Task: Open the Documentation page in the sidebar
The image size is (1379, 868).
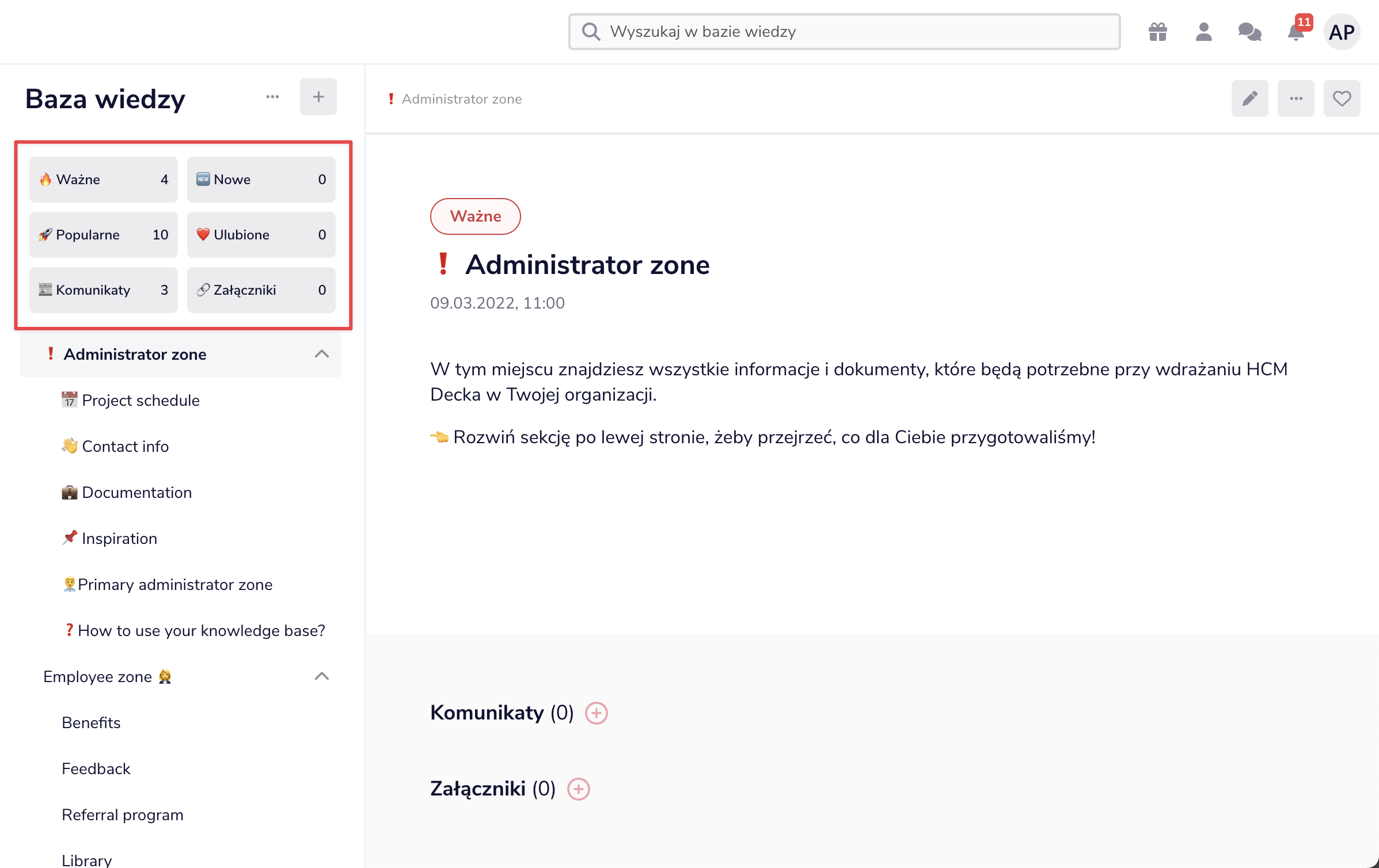Action: [x=136, y=492]
